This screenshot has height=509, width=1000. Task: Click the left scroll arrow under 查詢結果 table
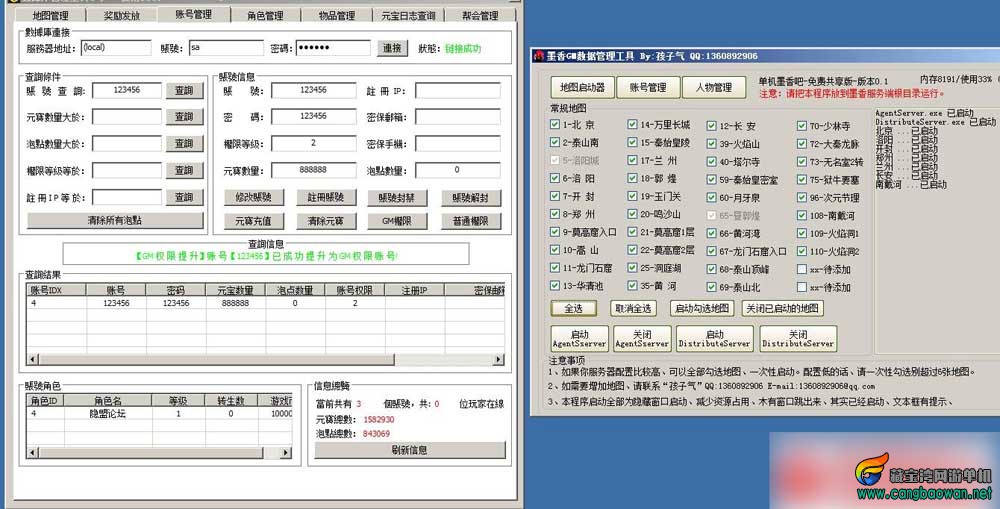click(x=33, y=360)
